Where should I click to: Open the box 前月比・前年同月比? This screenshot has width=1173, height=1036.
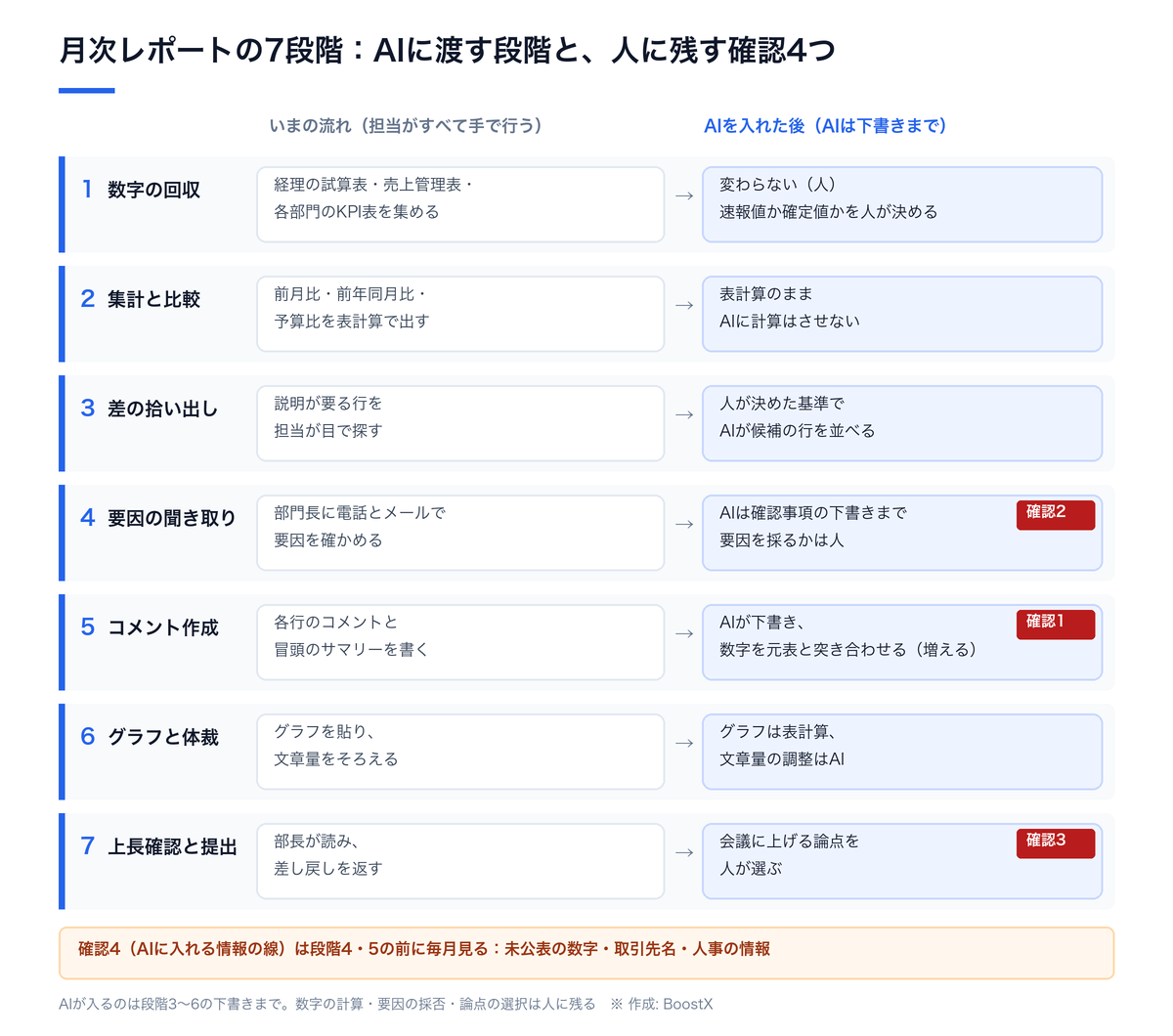click(x=460, y=314)
